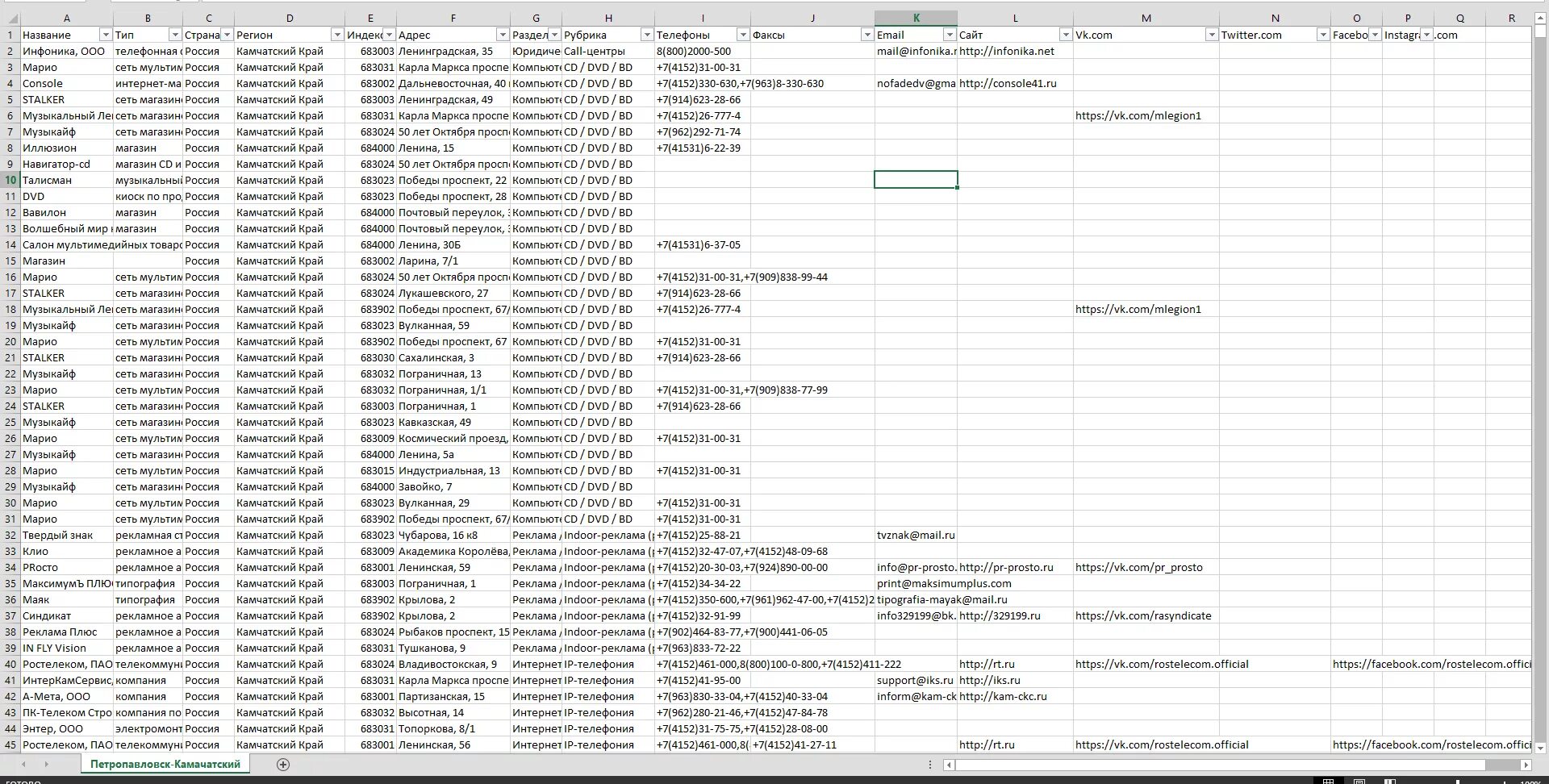Click the fax cell '+7(4152)41-27-11'

click(x=812, y=744)
